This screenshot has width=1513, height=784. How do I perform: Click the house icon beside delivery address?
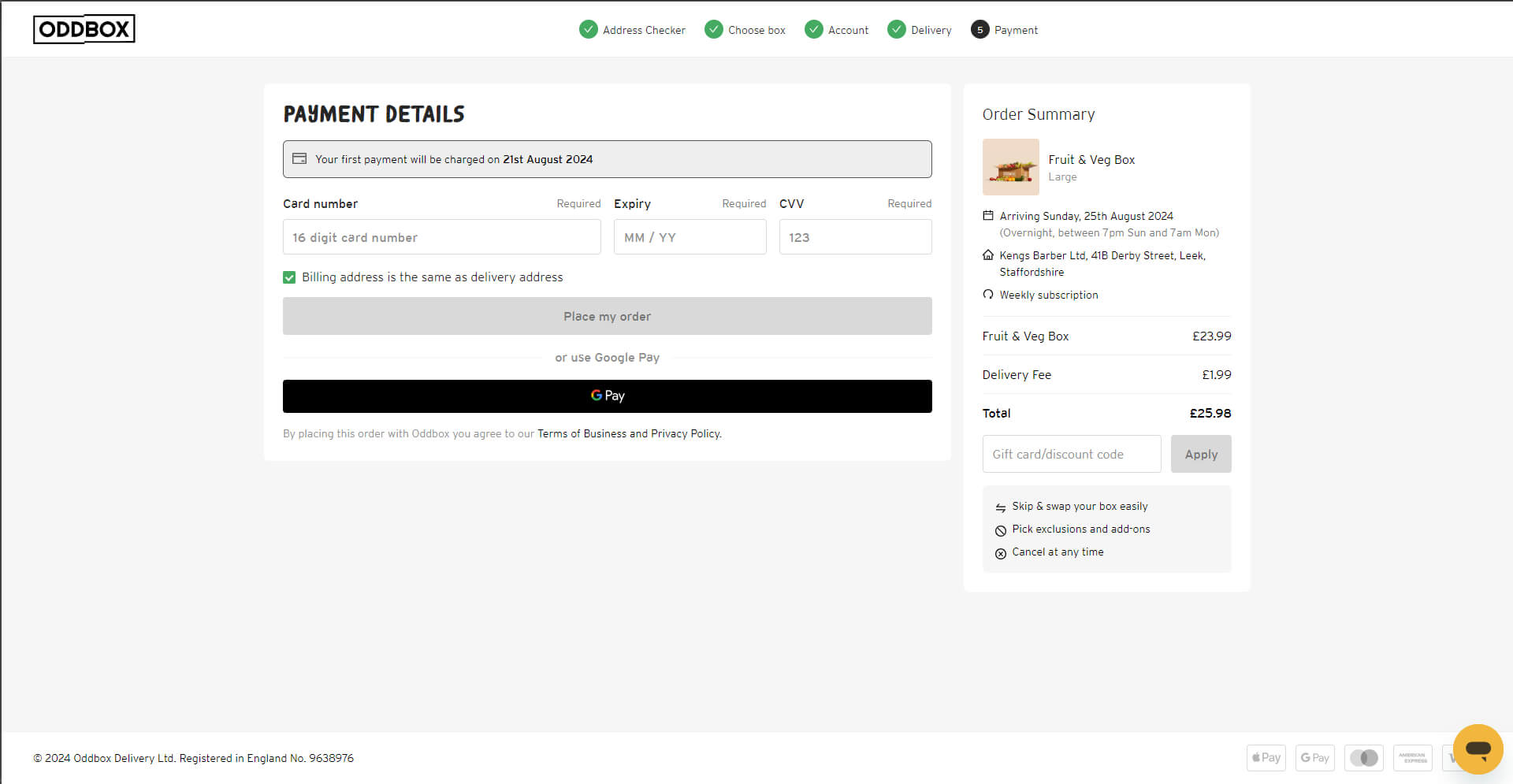coord(988,255)
